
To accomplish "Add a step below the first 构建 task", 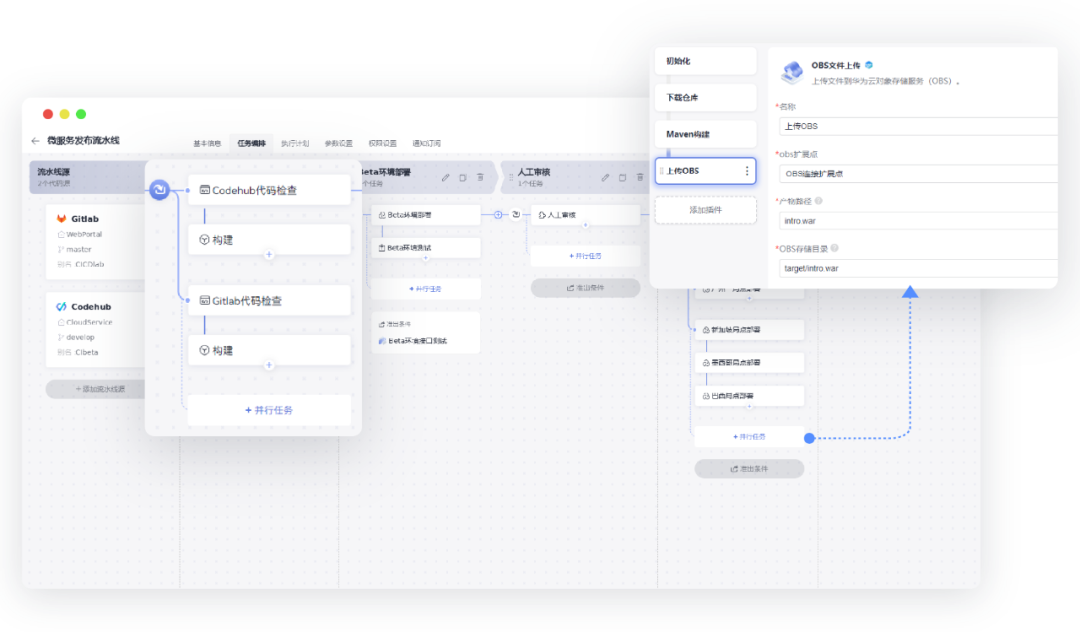I will point(269,255).
